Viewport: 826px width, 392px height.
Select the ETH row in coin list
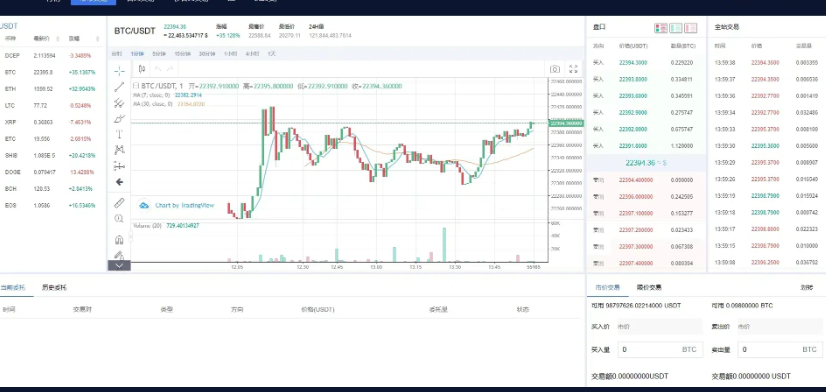(51, 89)
